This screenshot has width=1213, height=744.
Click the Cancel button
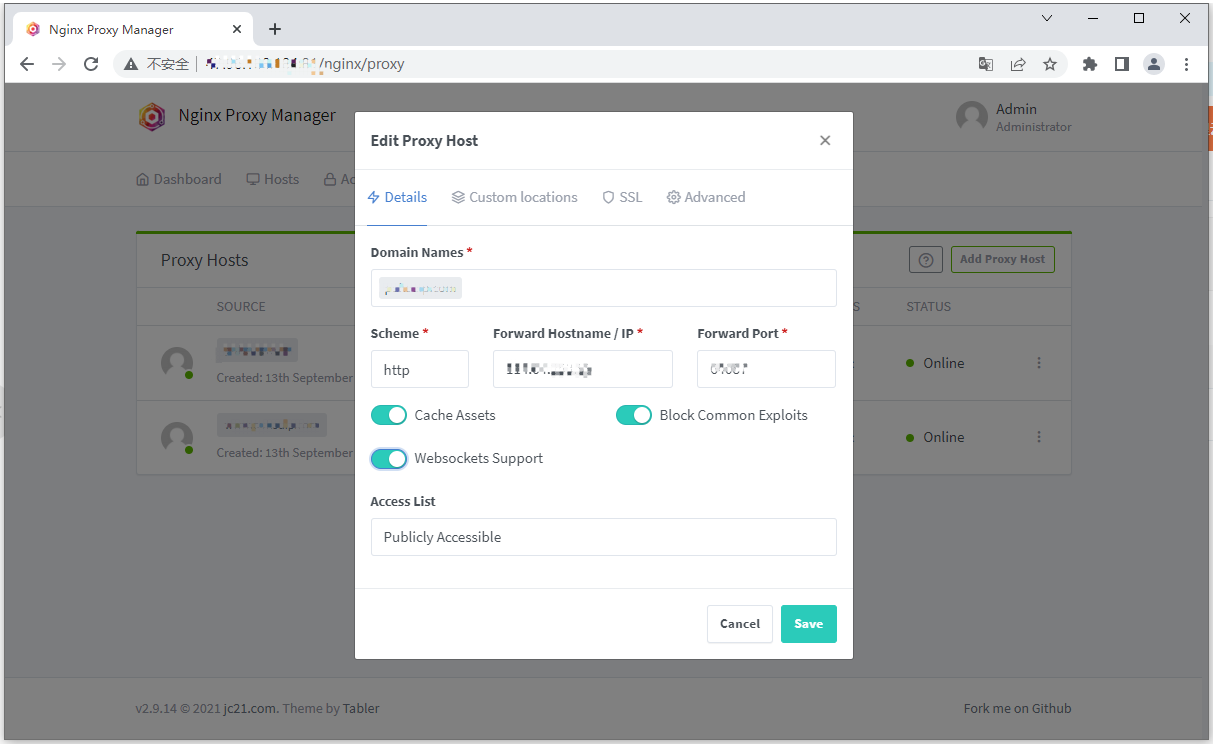pyautogui.click(x=740, y=624)
